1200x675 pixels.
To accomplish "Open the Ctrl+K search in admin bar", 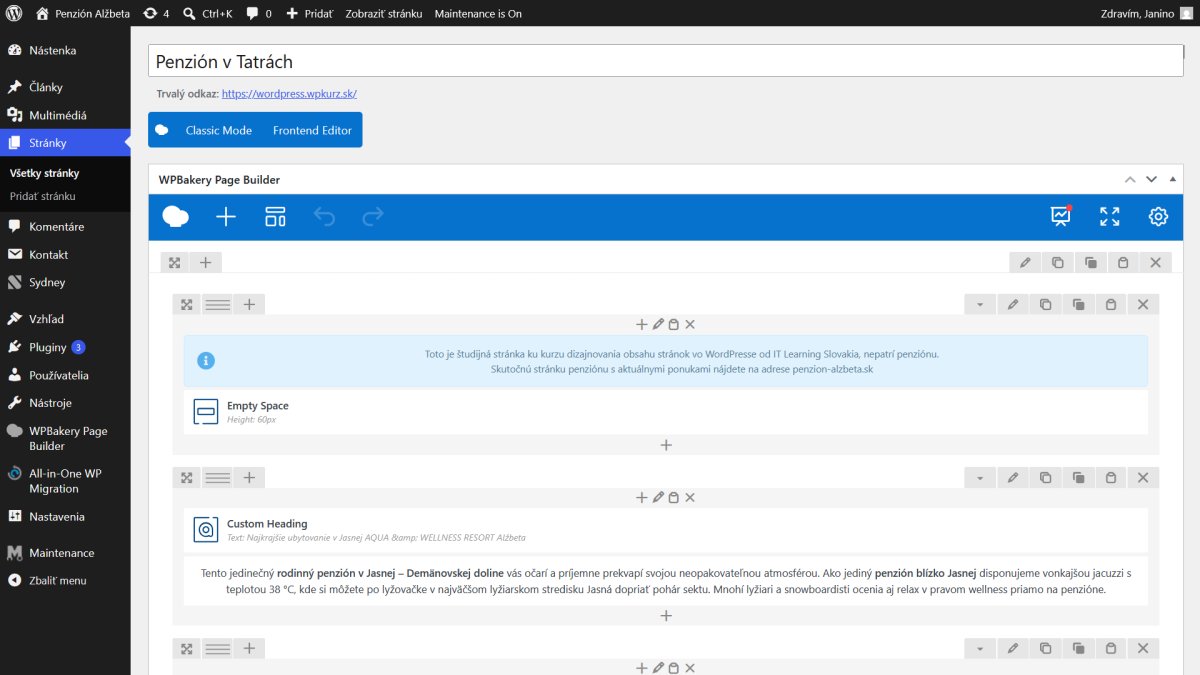I will tap(207, 14).
